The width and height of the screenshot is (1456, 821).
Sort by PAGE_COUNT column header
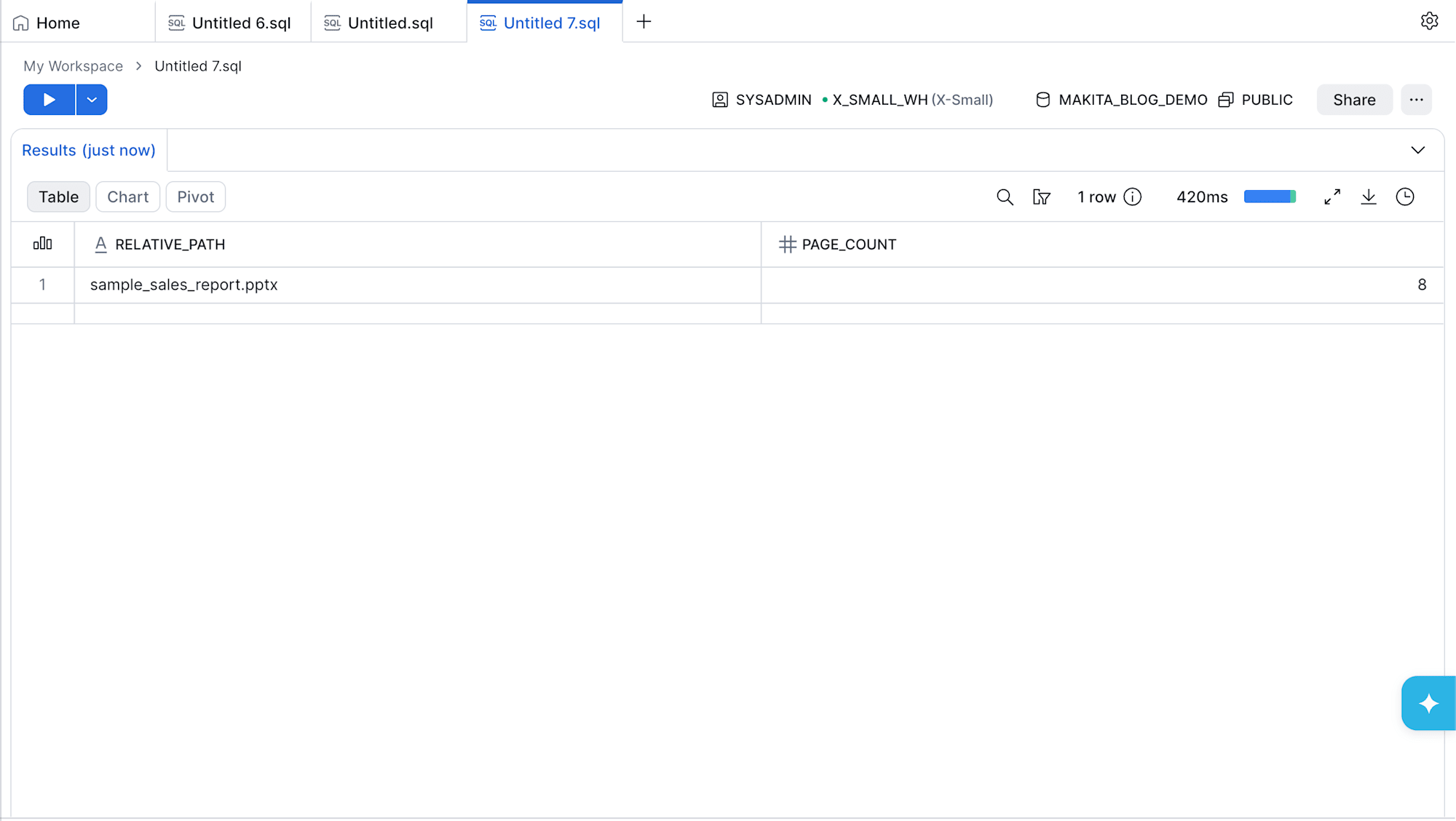tap(1102, 245)
